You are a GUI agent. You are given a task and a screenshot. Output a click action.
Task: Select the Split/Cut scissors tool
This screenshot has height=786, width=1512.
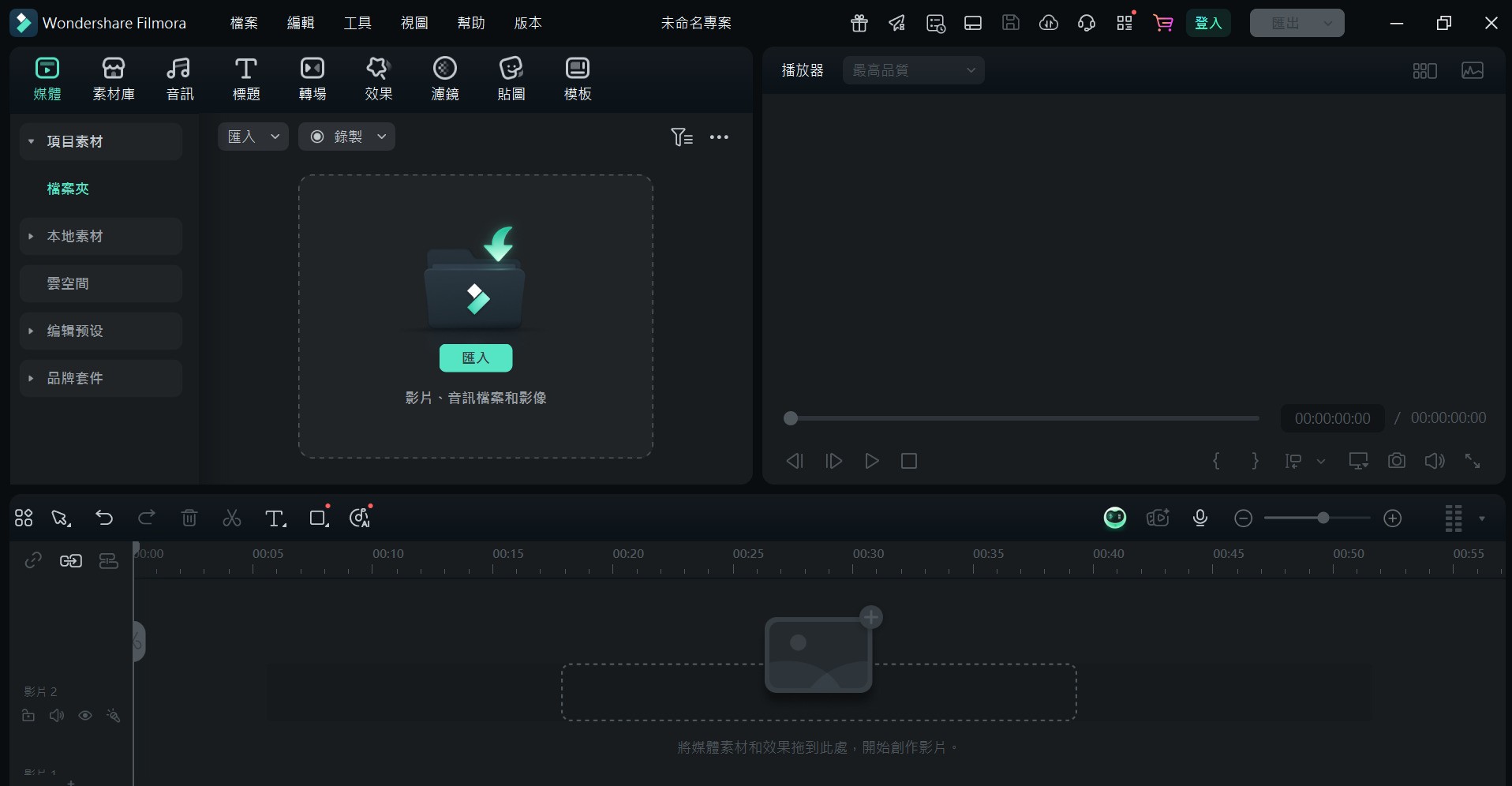230,518
